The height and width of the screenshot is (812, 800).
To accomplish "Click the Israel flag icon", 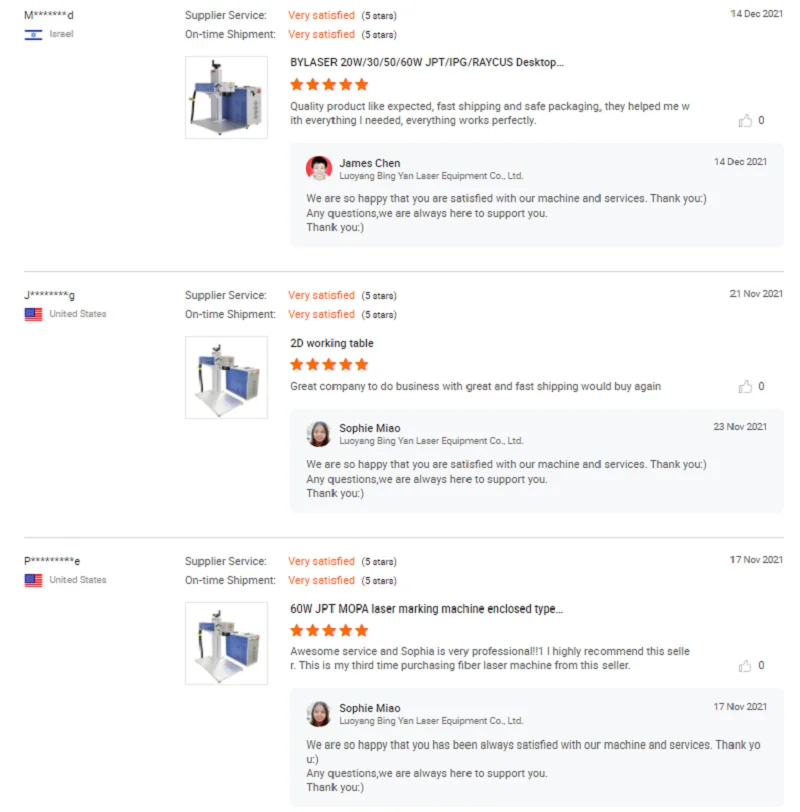I will (x=33, y=35).
